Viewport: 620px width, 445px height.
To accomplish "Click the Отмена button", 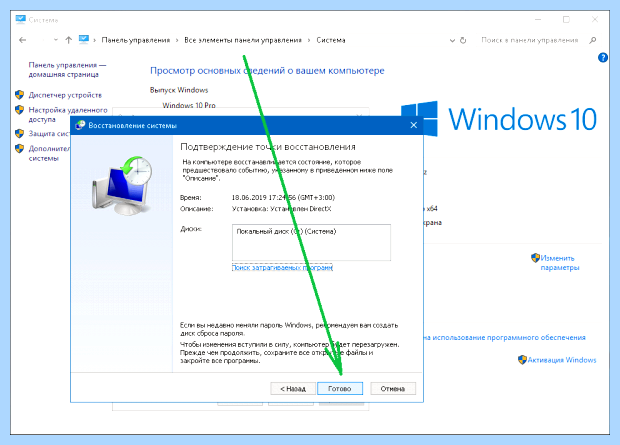I will click(x=393, y=388).
